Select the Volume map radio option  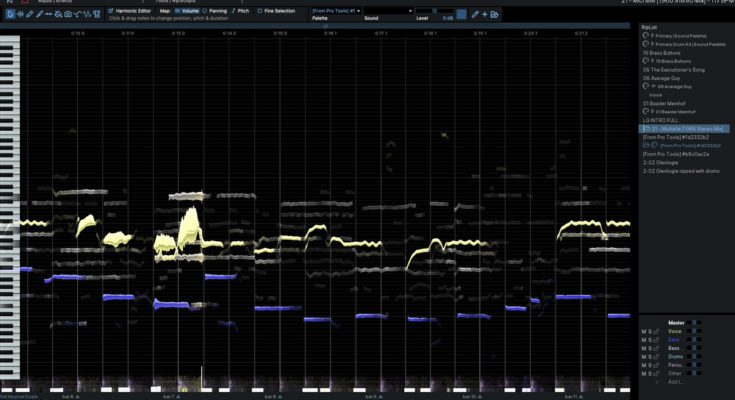click(x=178, y=11)
